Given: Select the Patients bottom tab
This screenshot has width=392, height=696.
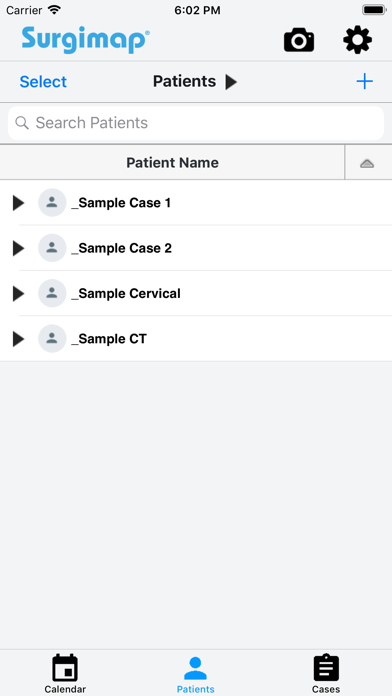Looking at the screenshot, I should [195, 675].
